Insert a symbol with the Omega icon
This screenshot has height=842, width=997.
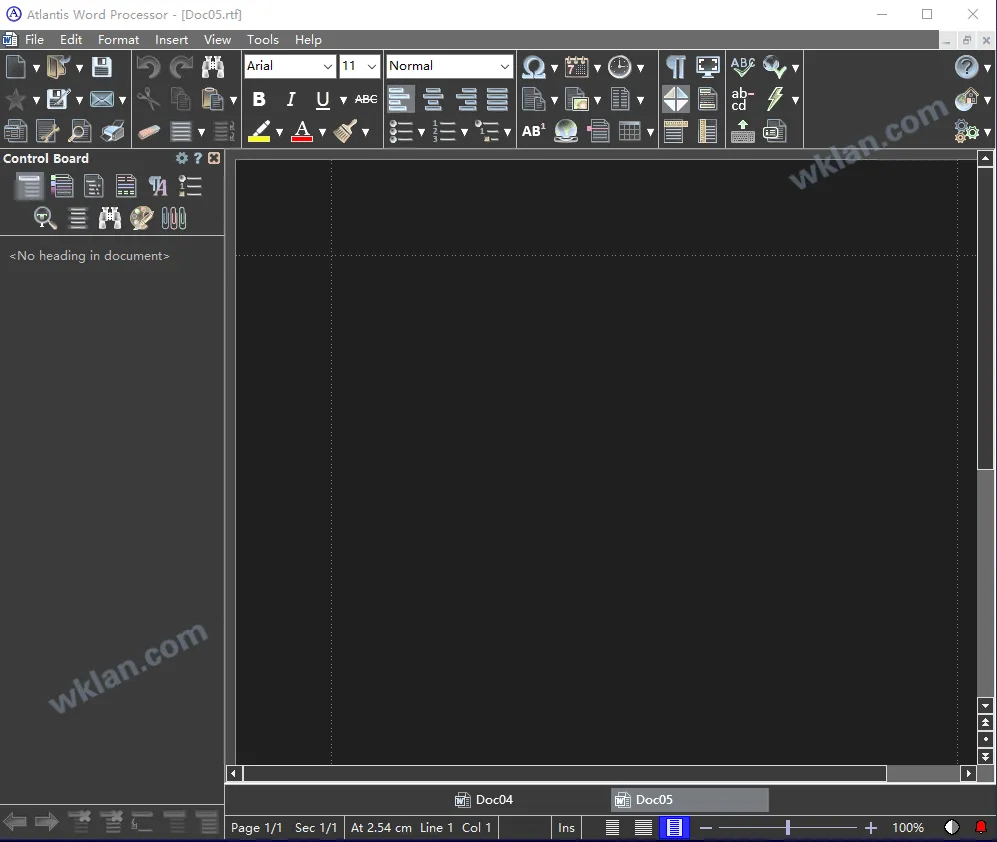point(533,67)
